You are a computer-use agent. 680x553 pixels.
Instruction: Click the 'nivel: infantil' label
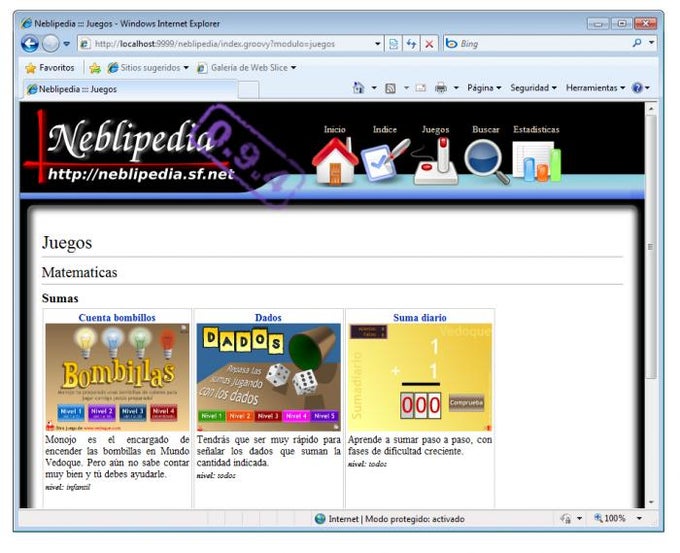pyautogui.click(x=68, y=487)
